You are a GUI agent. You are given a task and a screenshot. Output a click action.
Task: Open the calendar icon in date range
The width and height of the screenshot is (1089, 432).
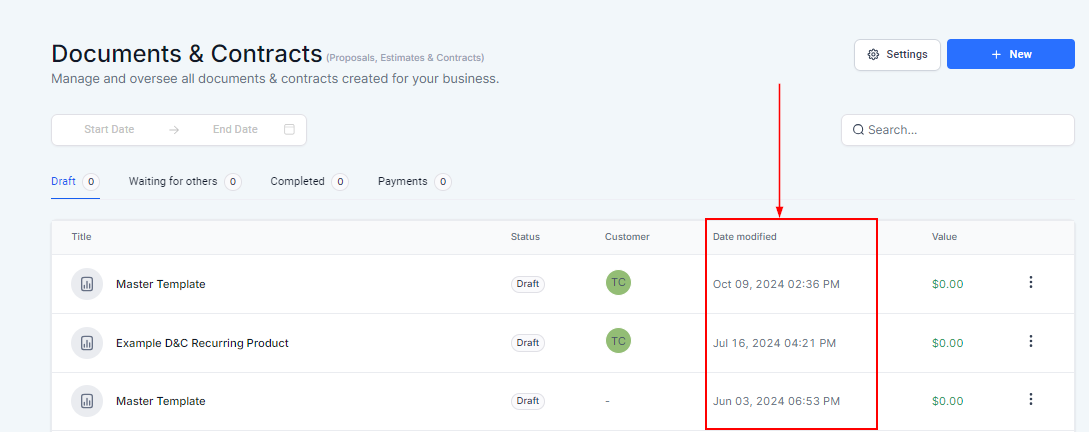[290, 129]
